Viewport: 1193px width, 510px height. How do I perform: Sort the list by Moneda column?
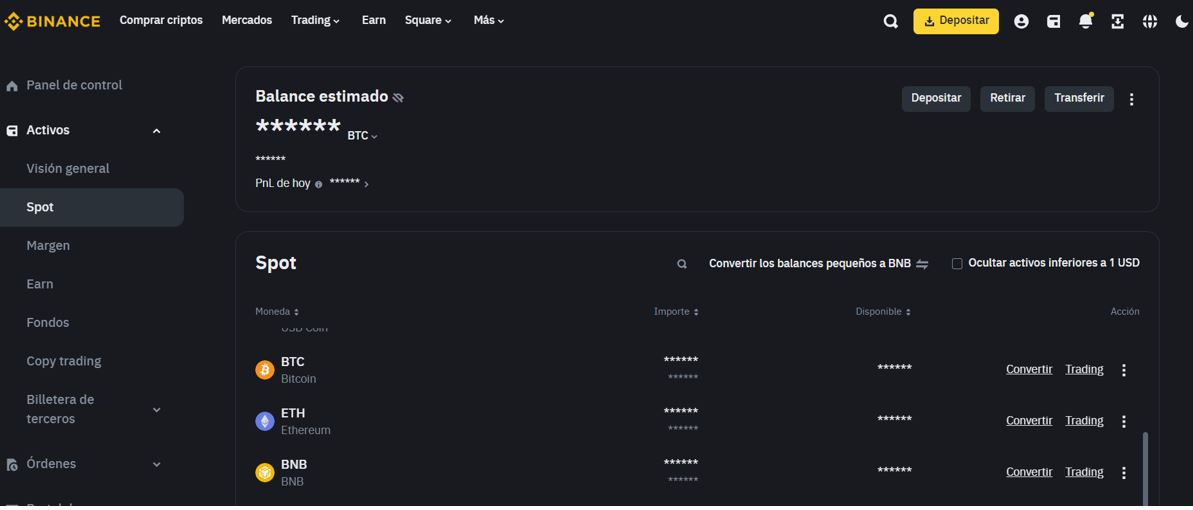[x=277, y=312]
